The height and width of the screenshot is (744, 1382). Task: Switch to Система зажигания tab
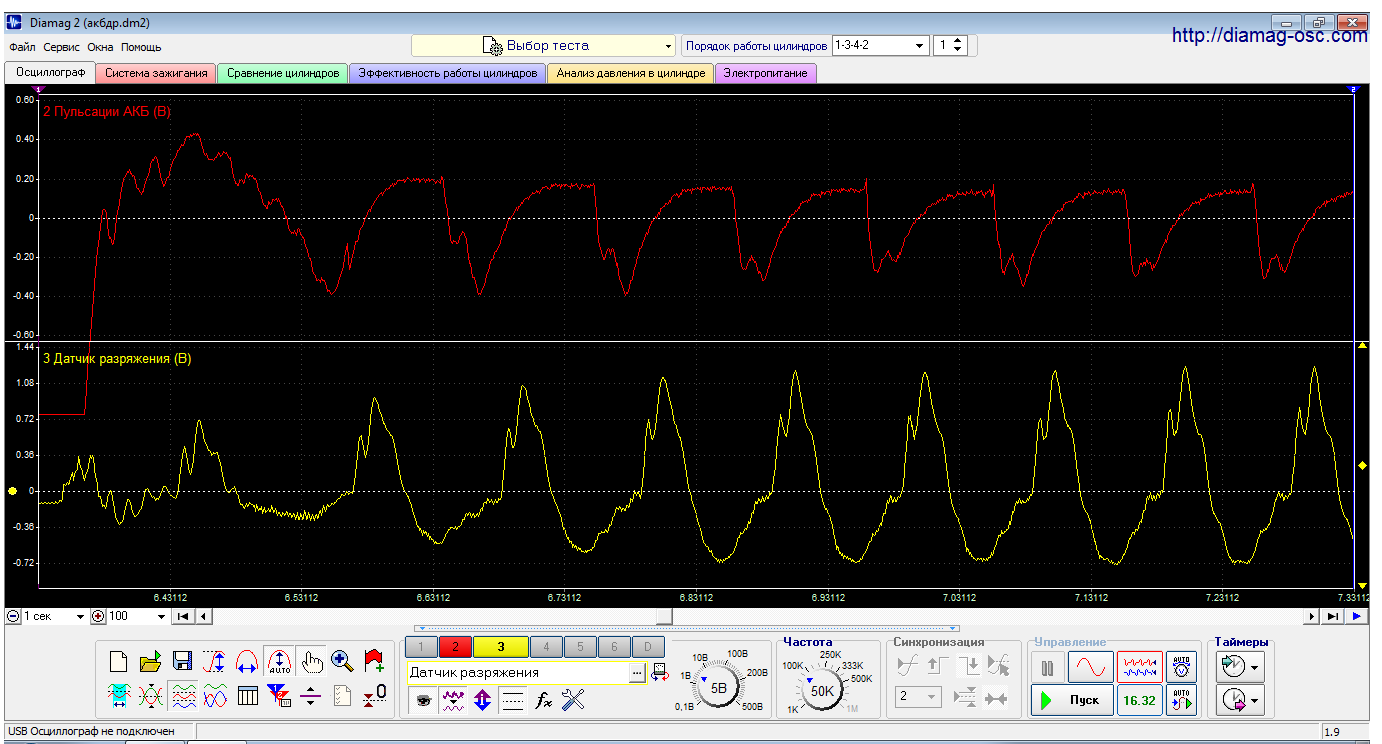[156, 73]
